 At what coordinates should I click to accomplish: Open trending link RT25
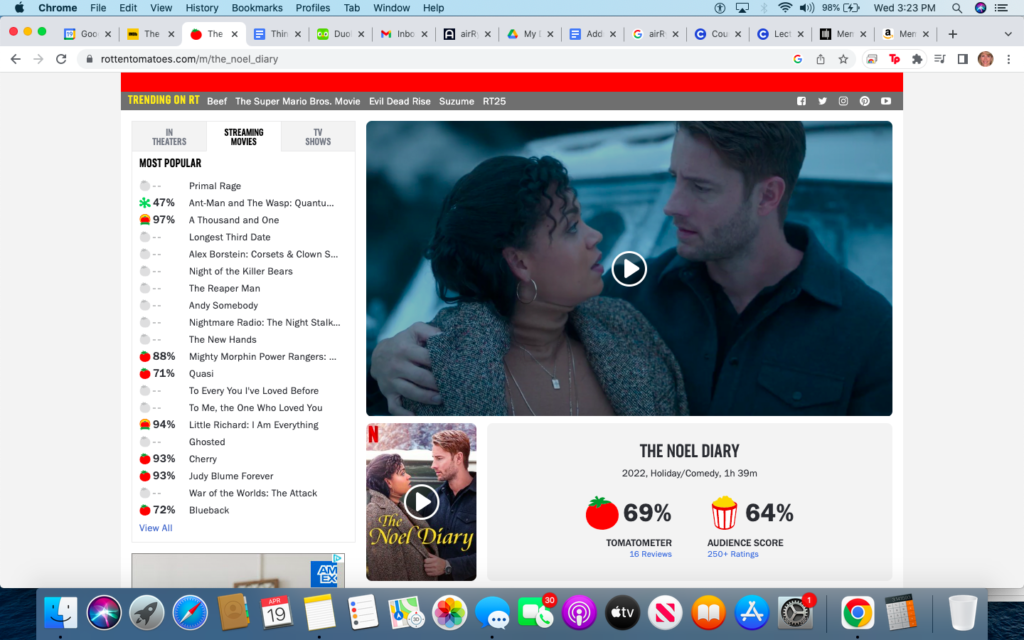point(494,101)
